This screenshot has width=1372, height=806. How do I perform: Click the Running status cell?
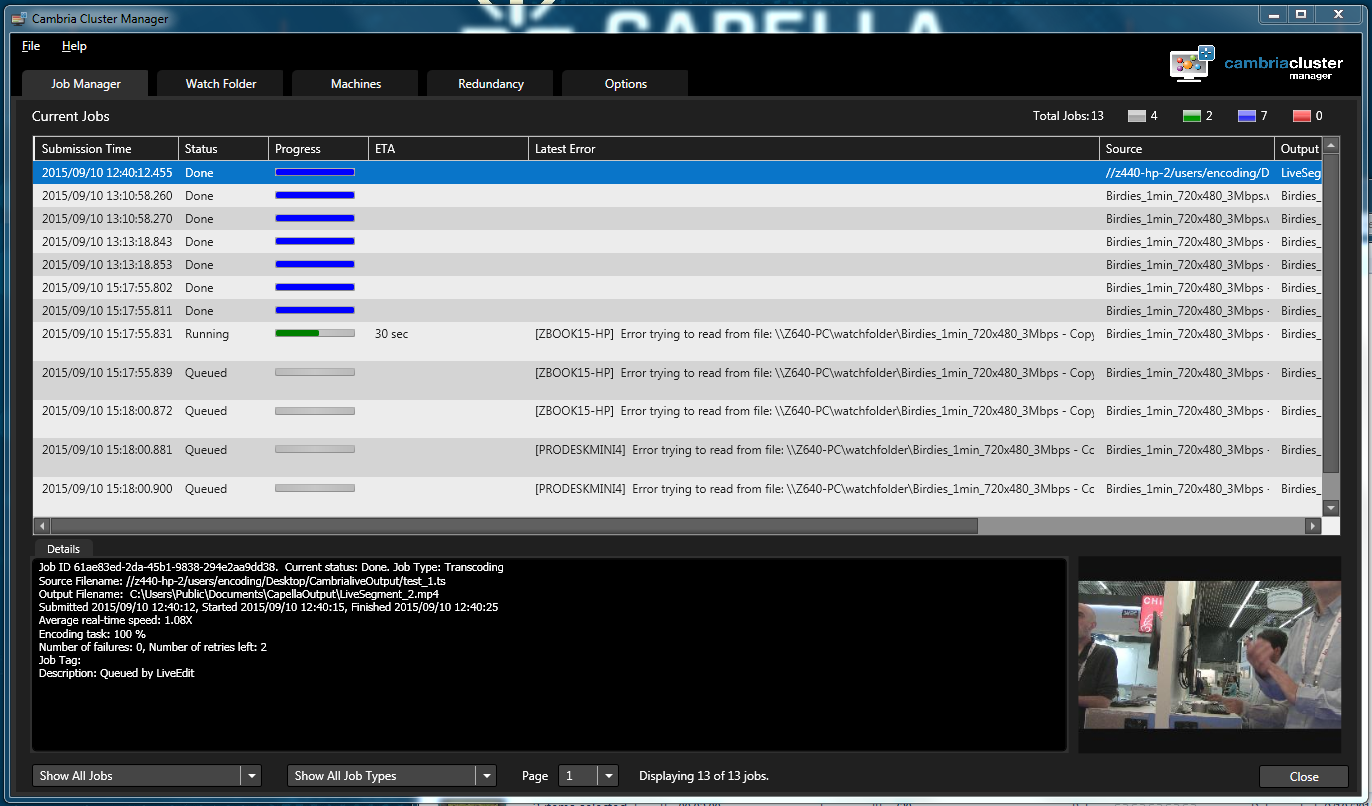coord(207,334)
